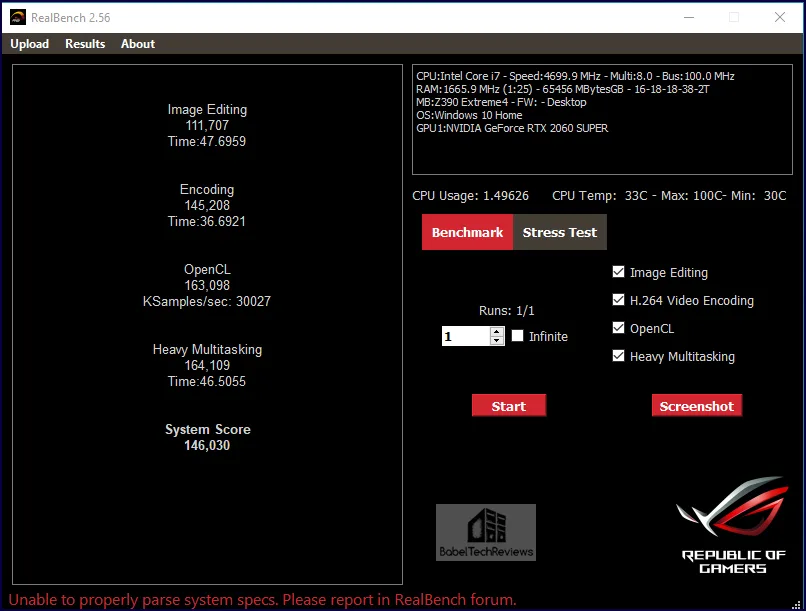Click the runs count input field
This screenshot has width=806, height=611.
pos(466,336)
